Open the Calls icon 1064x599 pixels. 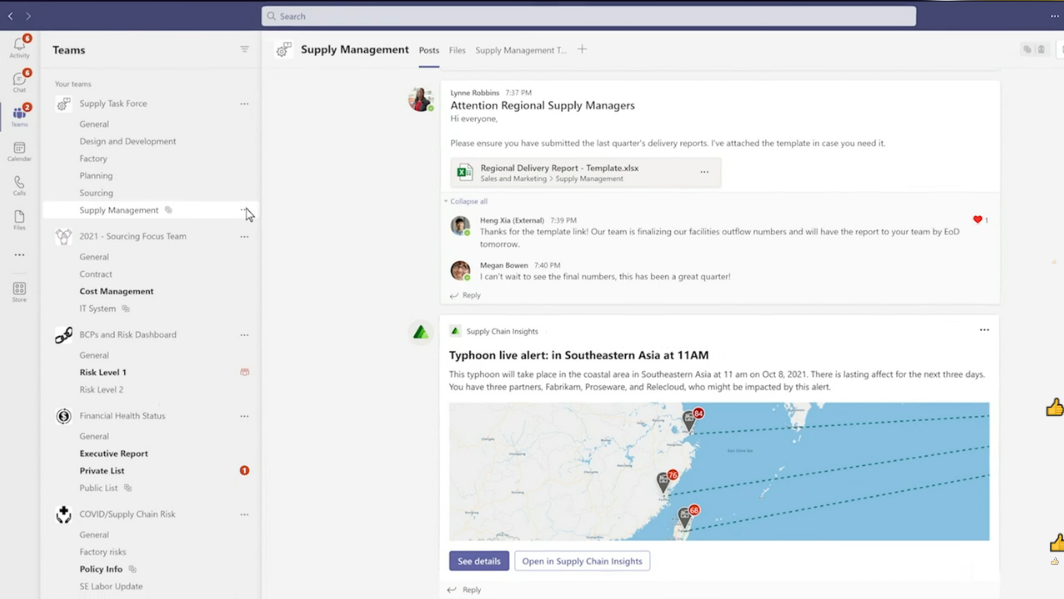[19, 185]
